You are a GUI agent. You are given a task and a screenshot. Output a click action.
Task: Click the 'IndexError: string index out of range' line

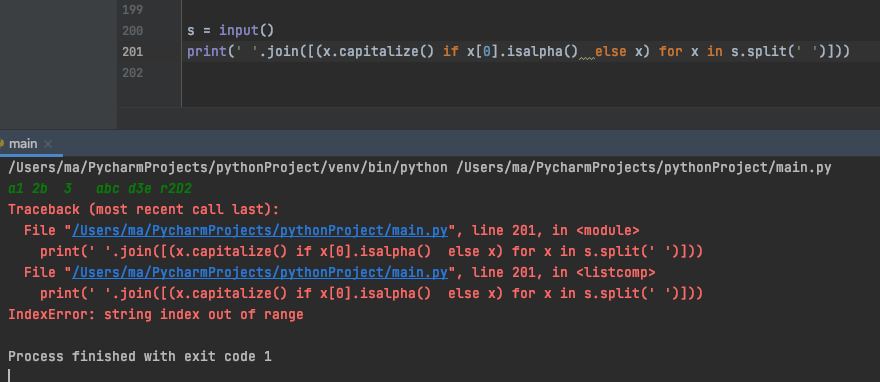(155, 315)
